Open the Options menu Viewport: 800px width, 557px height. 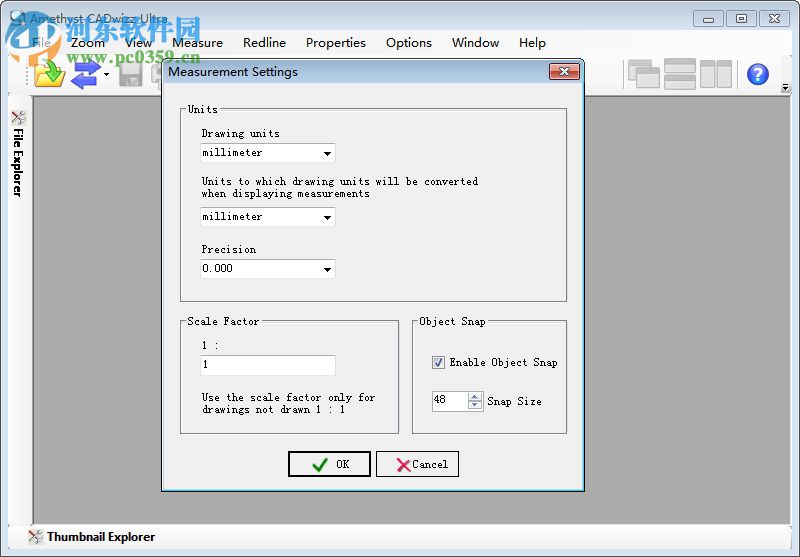pyautogui.click(x=409, y=43)
